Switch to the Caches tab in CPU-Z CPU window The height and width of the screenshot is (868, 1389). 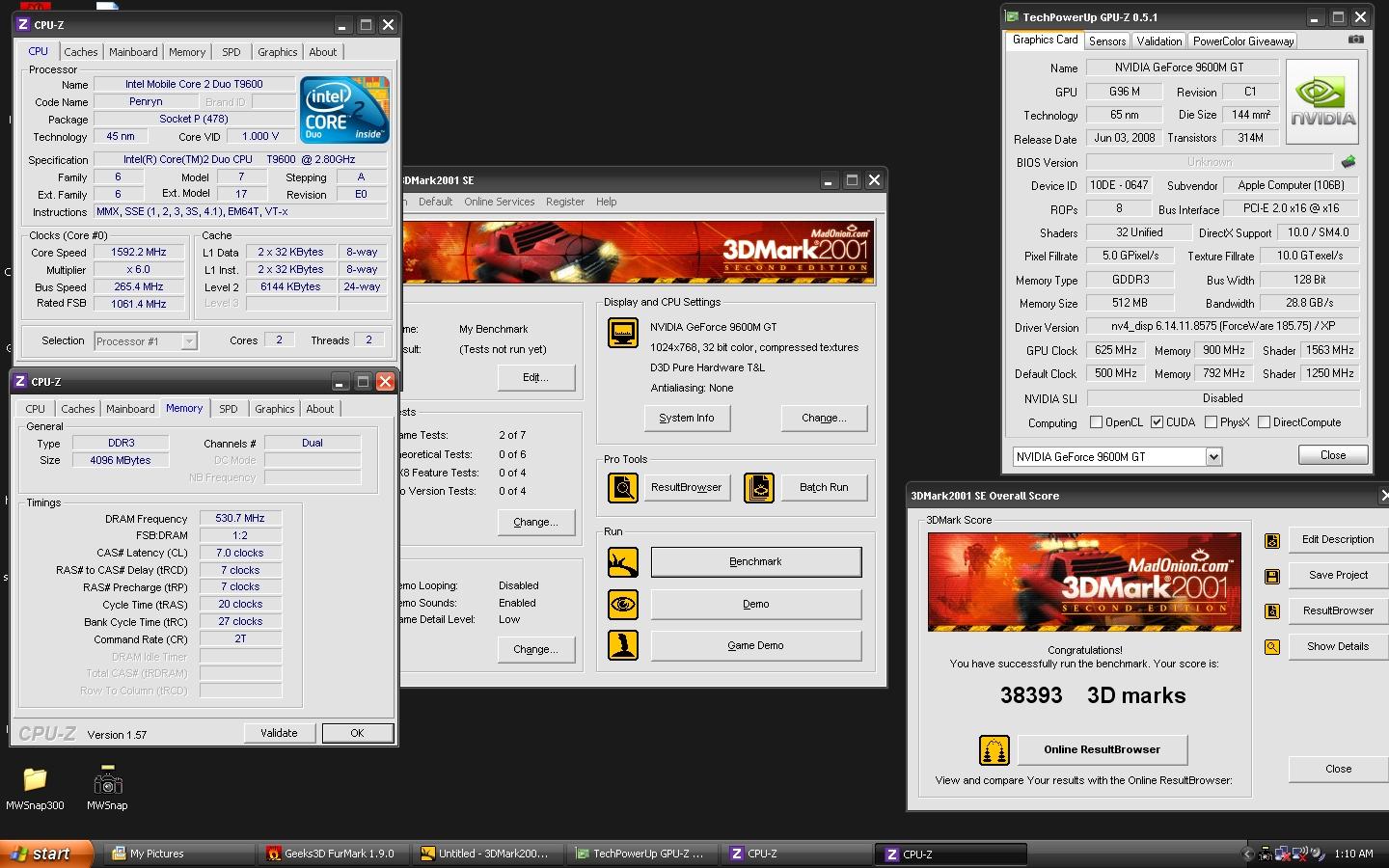click(x=81, y=52)
